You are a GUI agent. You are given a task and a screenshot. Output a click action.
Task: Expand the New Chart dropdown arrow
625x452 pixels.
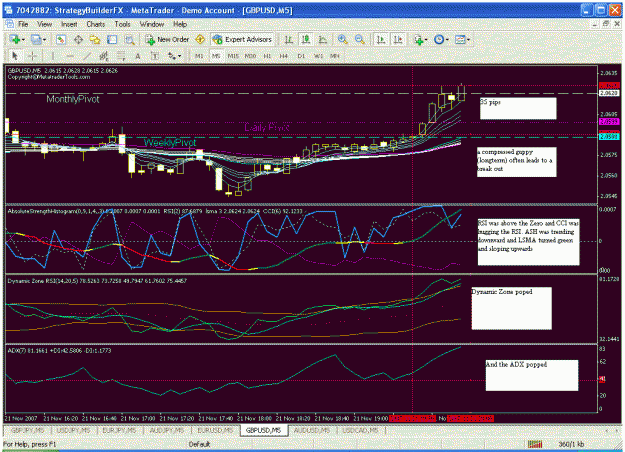(x=23, y=39)
